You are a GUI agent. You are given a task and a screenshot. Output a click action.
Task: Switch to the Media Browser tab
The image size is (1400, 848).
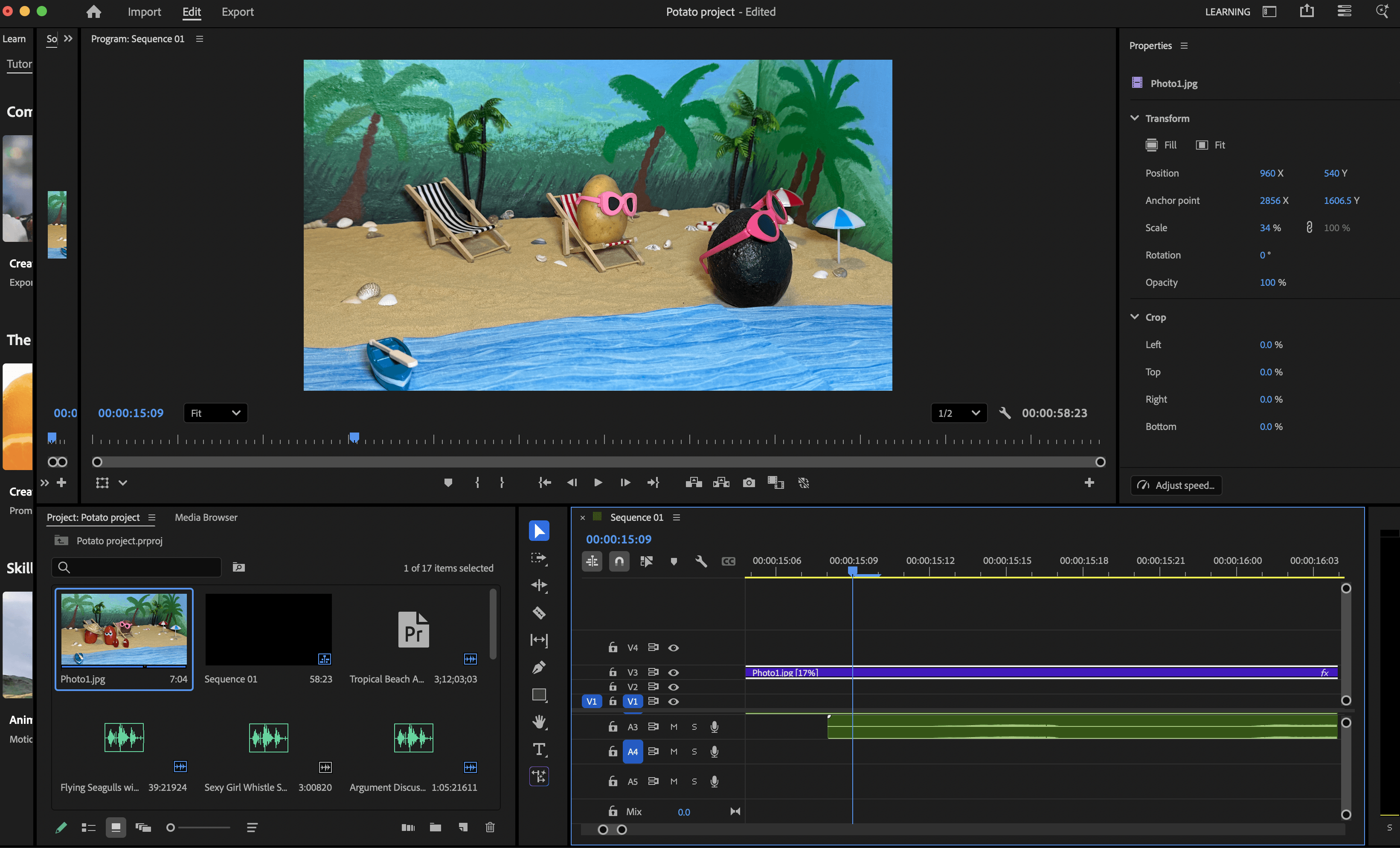coord(206,517)
